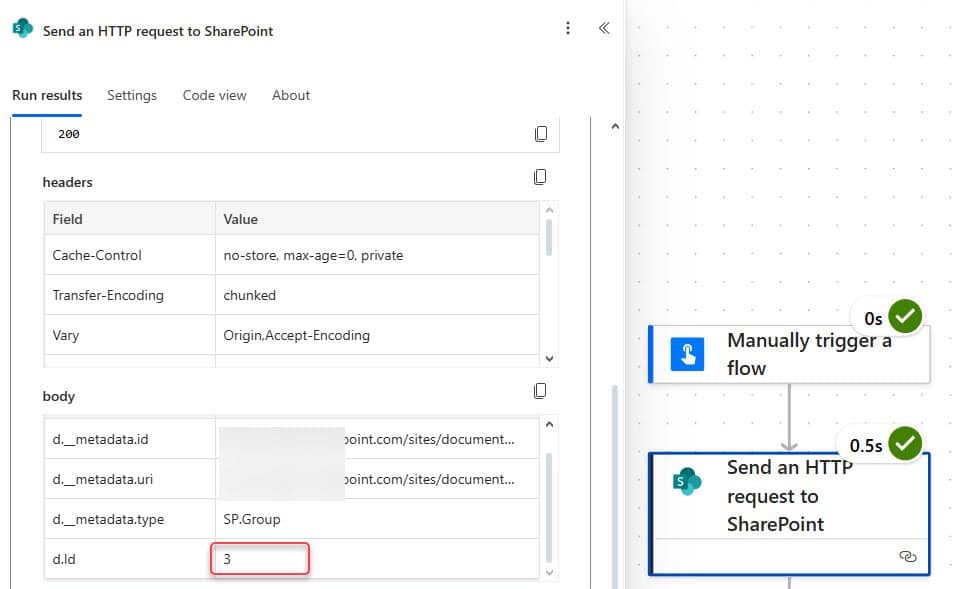Select the Send an HTTP request card
The height and width of the screenshot is (589, 976).
click(789, 514)
